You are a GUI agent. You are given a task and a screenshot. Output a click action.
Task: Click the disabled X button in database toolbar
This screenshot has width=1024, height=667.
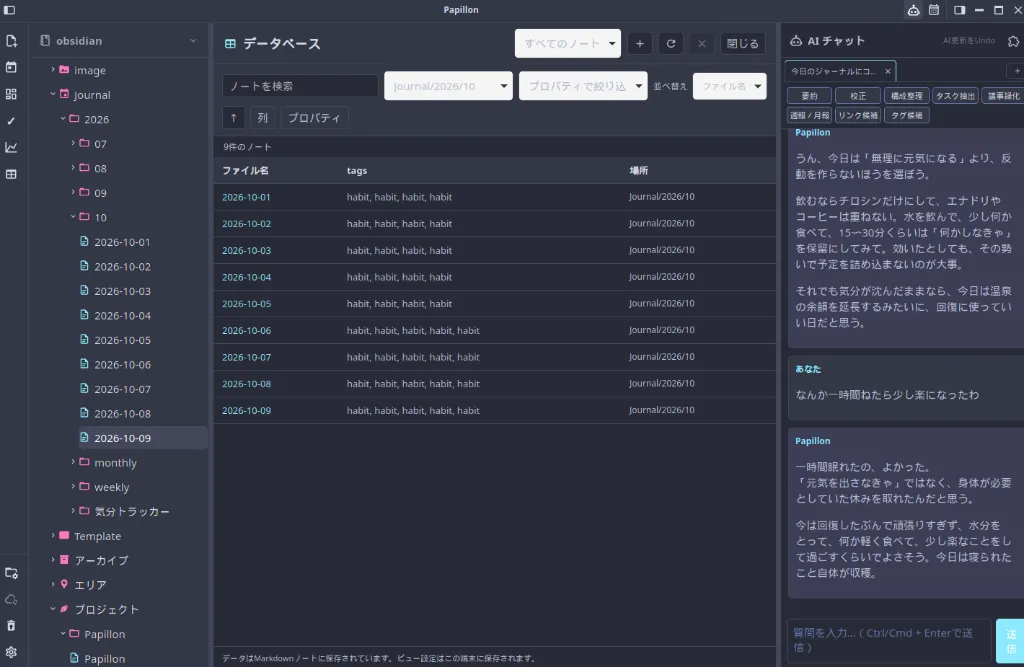(x=701, y=44)
